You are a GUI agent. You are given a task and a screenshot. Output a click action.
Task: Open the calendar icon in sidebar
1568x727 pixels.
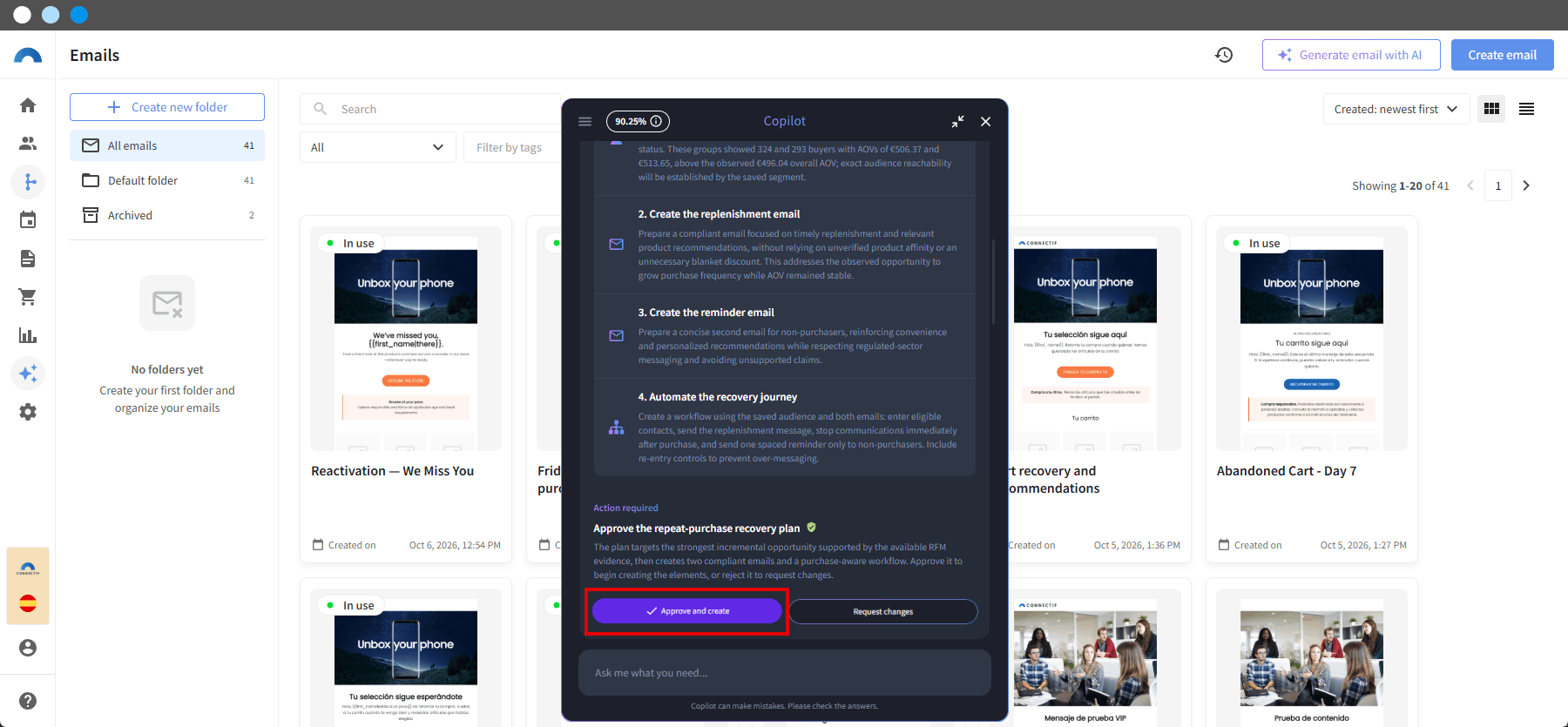click(x=28, y=220)
